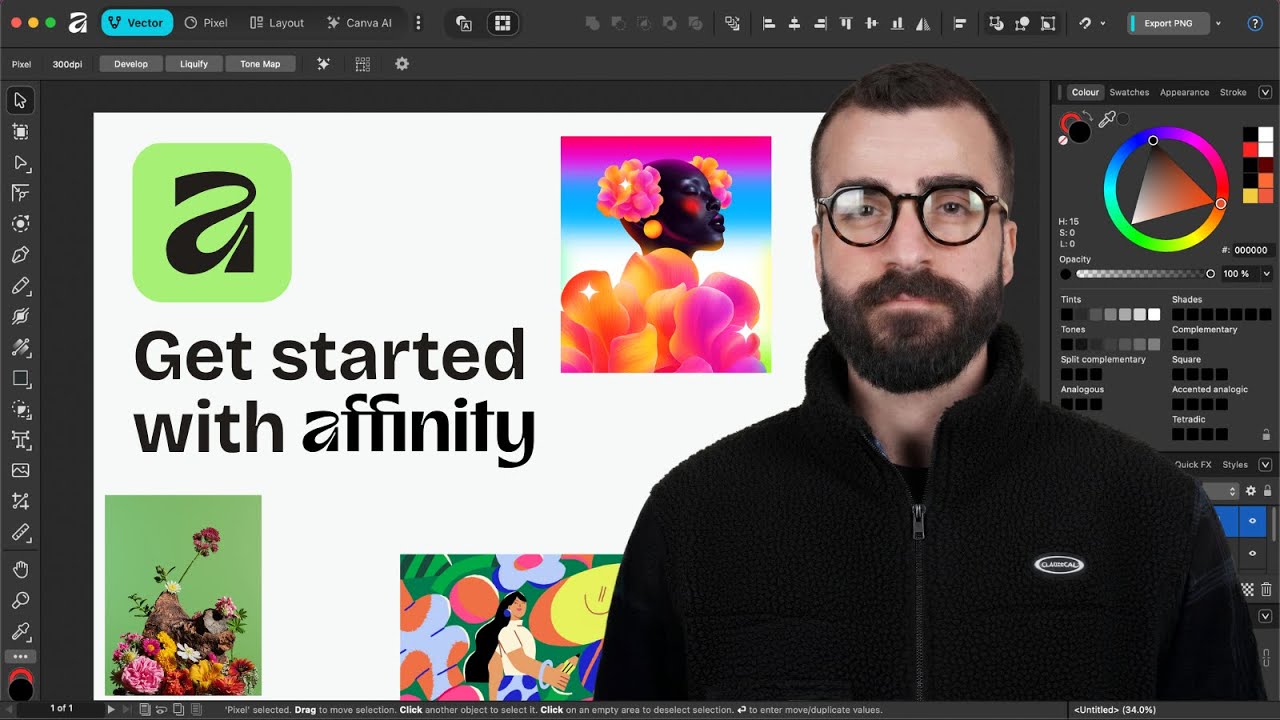Select the Move tool arrow
Viewport: 1280px width, 720px height.
pyautogui.click(x=20, y=100)
